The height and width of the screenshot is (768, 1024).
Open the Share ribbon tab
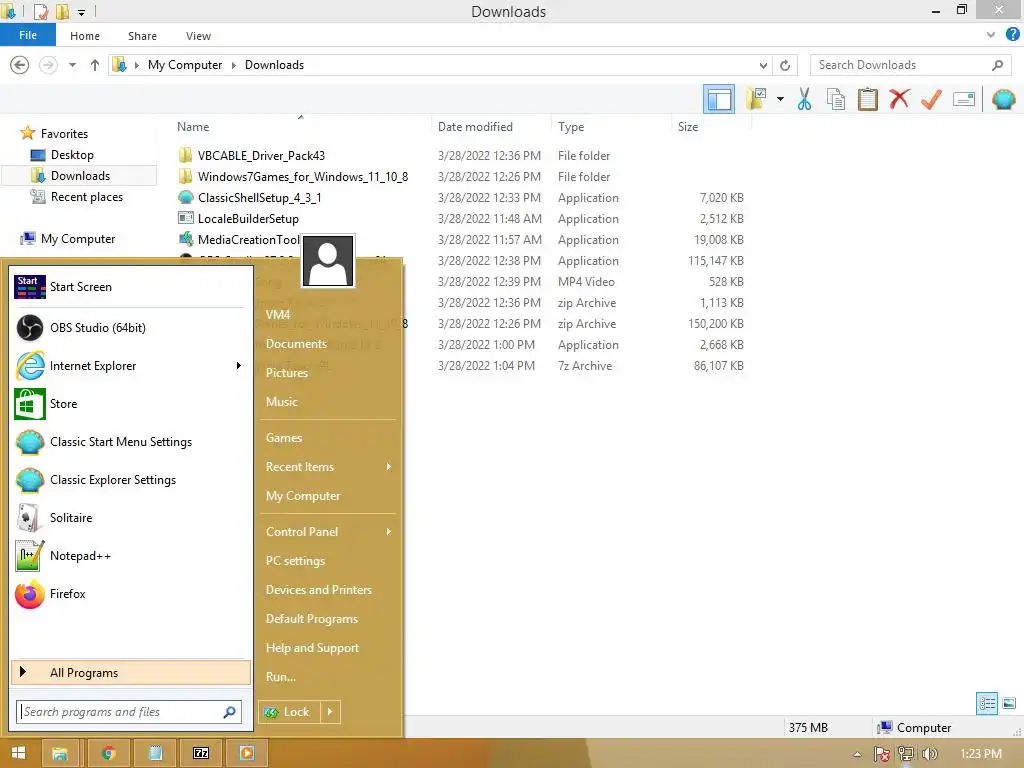point(142,36)
